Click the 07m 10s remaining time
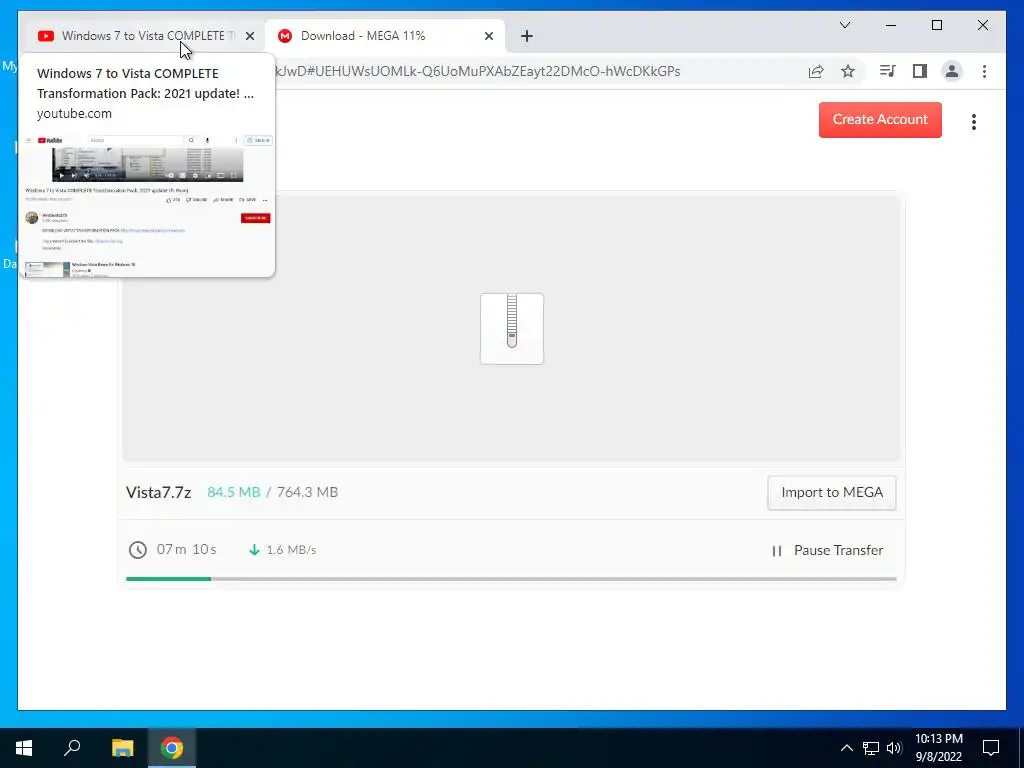This screenshot has height=768, width=1024. click(x=187, y=549)
